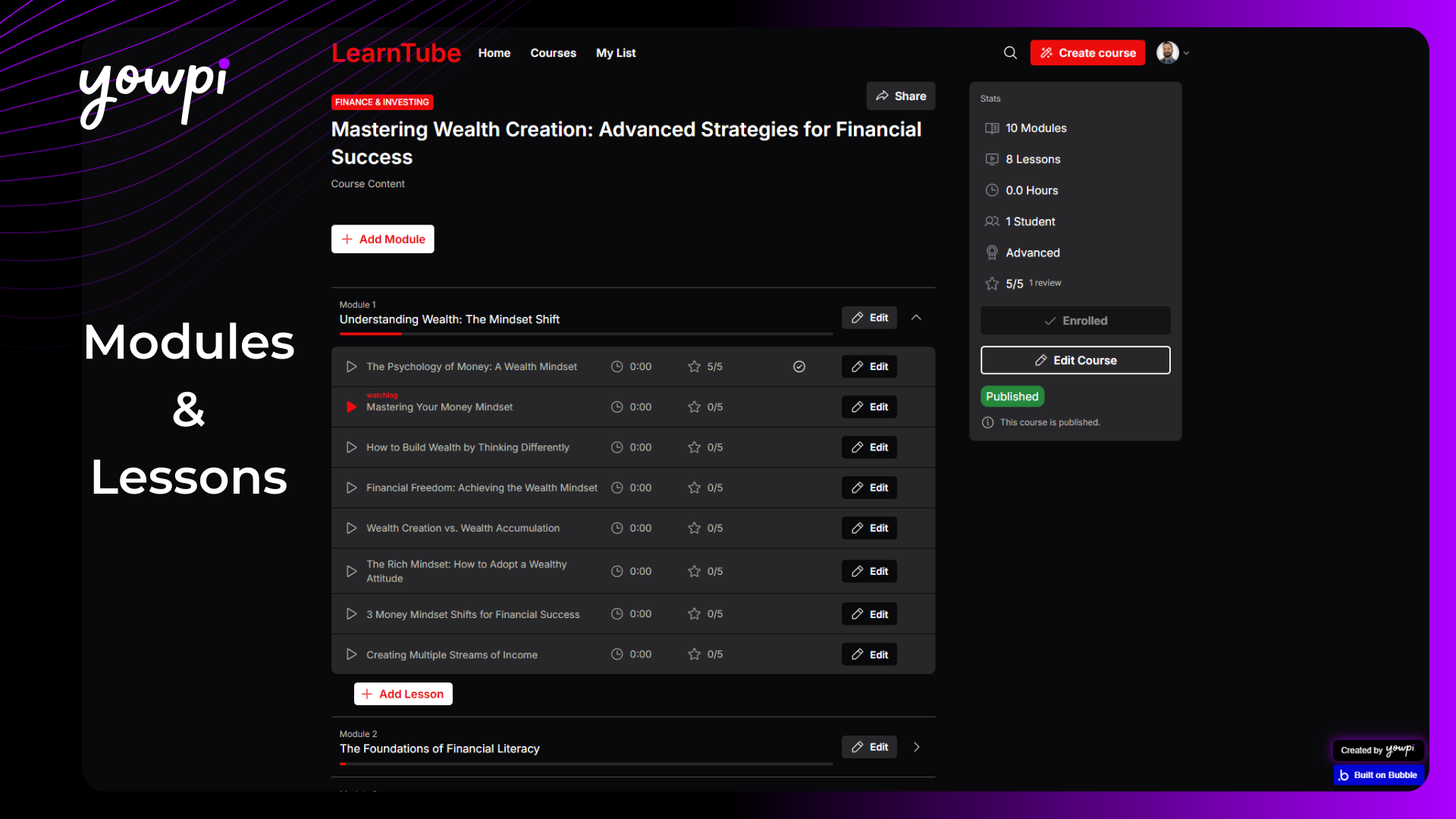Click red play icon on Mastering Your Money Mindset
Image resolution: width=1456 pixels, height=819 pixels.
point(351,407)
